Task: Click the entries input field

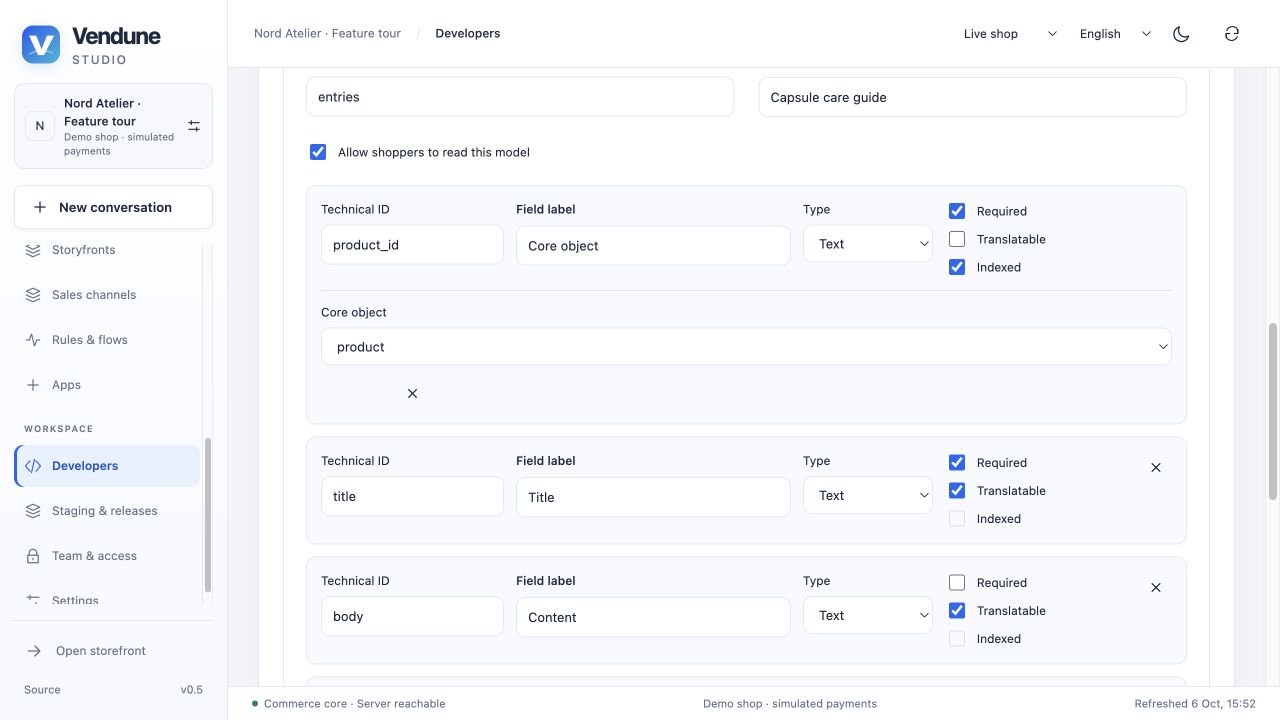Action: pyautogui.click(x=520, y=97)
